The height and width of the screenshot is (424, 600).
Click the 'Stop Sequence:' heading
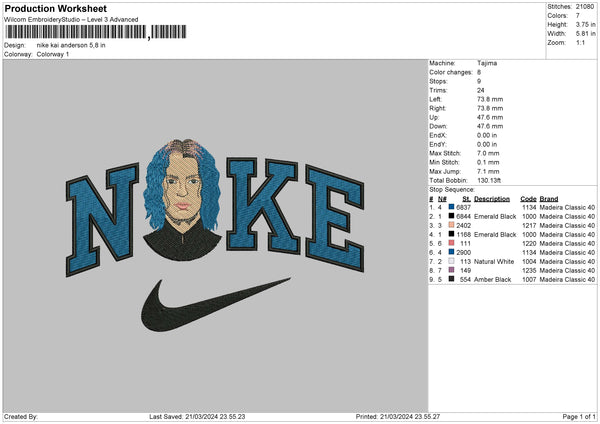[x=452, y=190]
